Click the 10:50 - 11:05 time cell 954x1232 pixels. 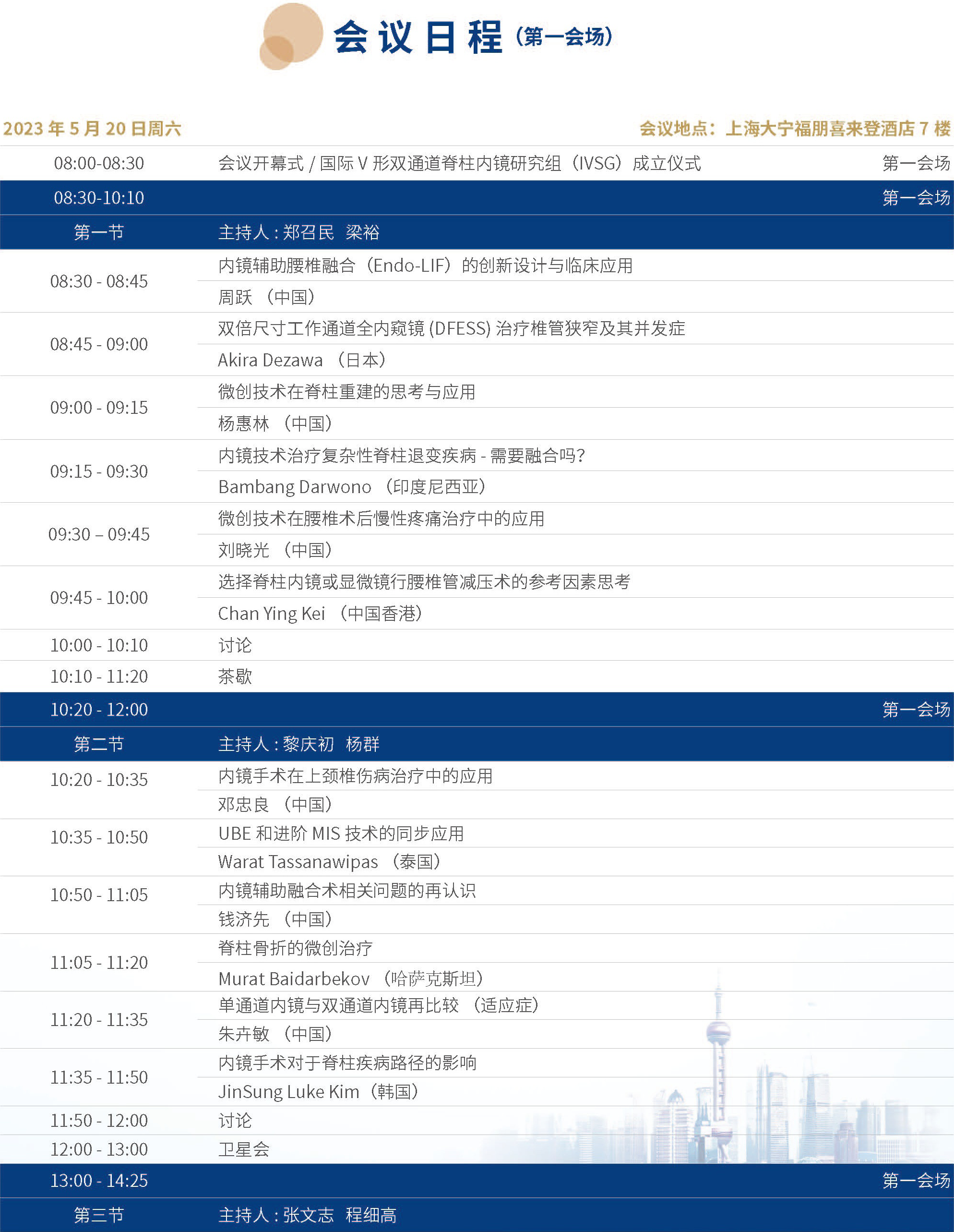[x=99, y=894]
